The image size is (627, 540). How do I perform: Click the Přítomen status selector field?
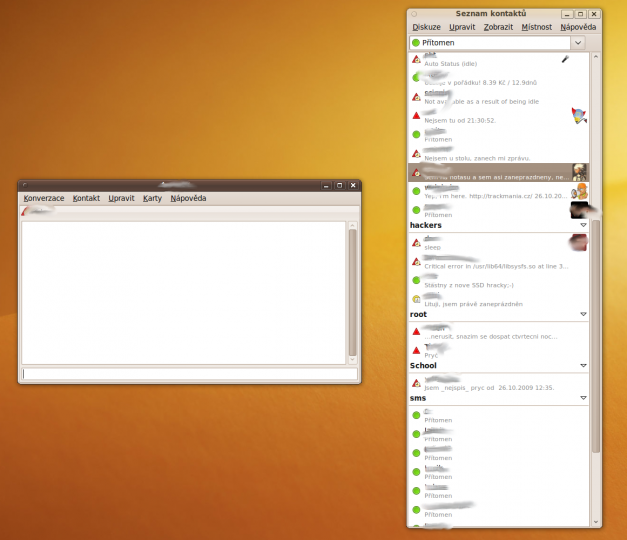tap(490, 42)
